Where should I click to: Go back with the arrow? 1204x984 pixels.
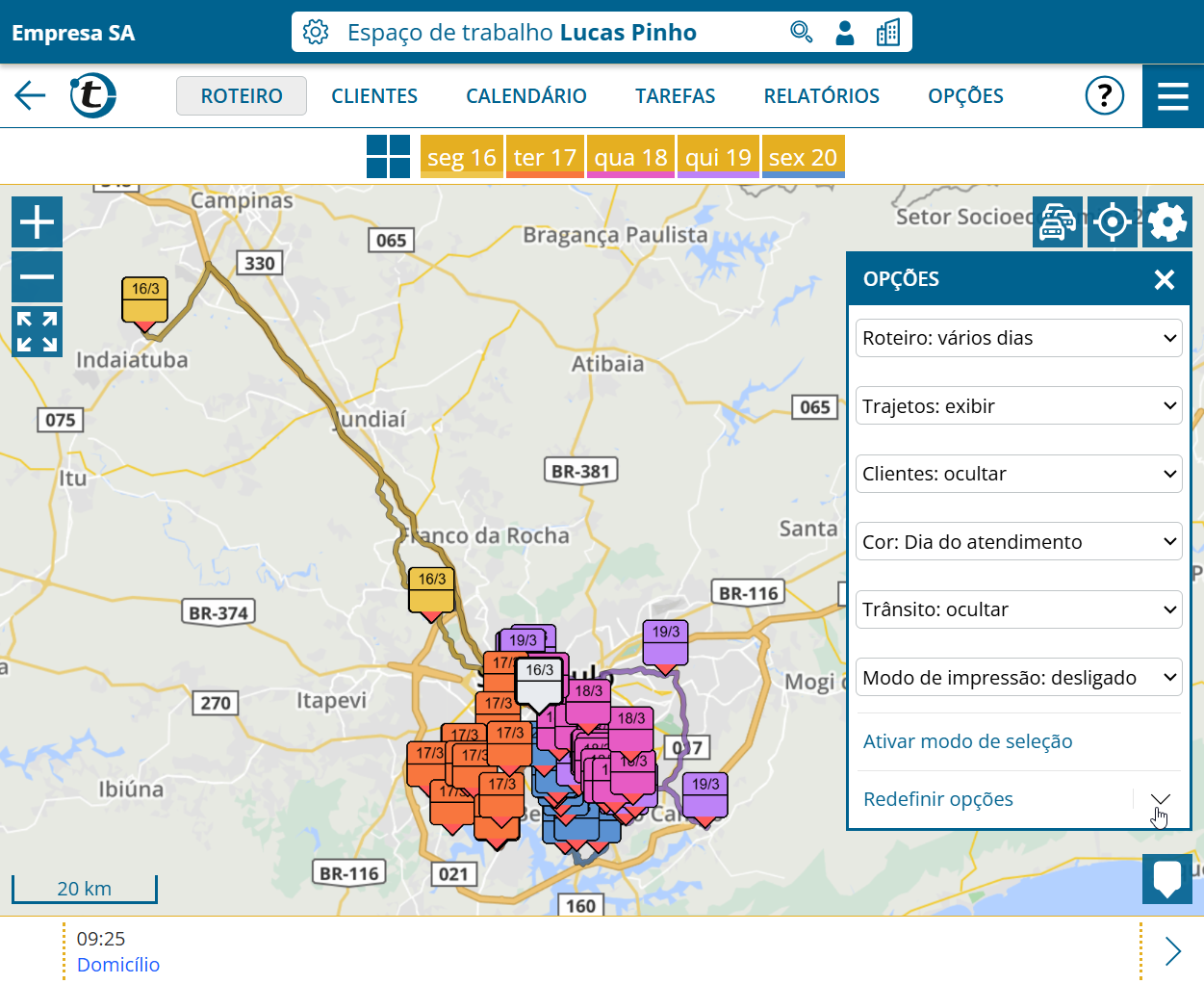pyautogui.click(x=30, y=95)
